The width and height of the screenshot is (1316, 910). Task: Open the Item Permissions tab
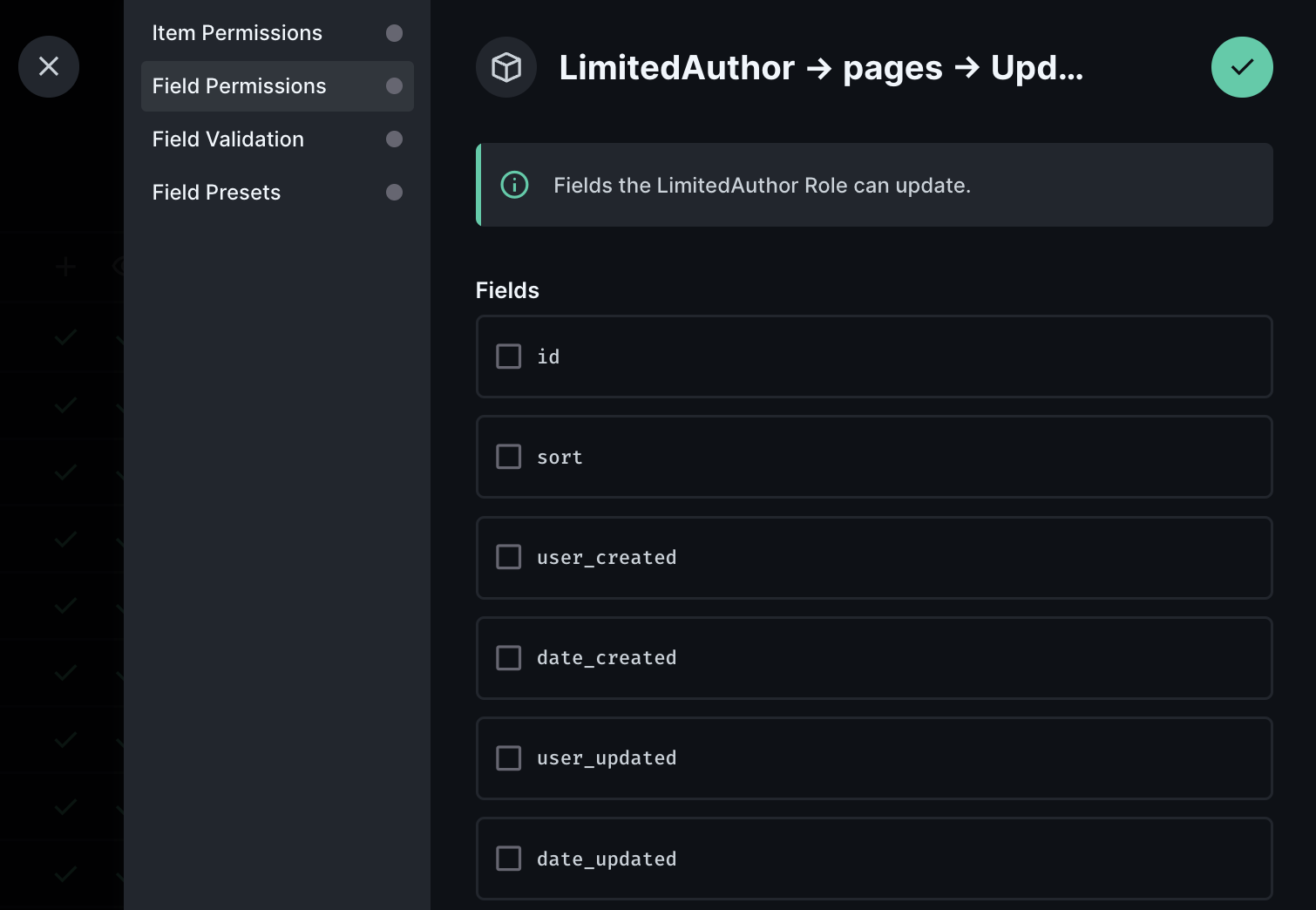pos(277,33)
